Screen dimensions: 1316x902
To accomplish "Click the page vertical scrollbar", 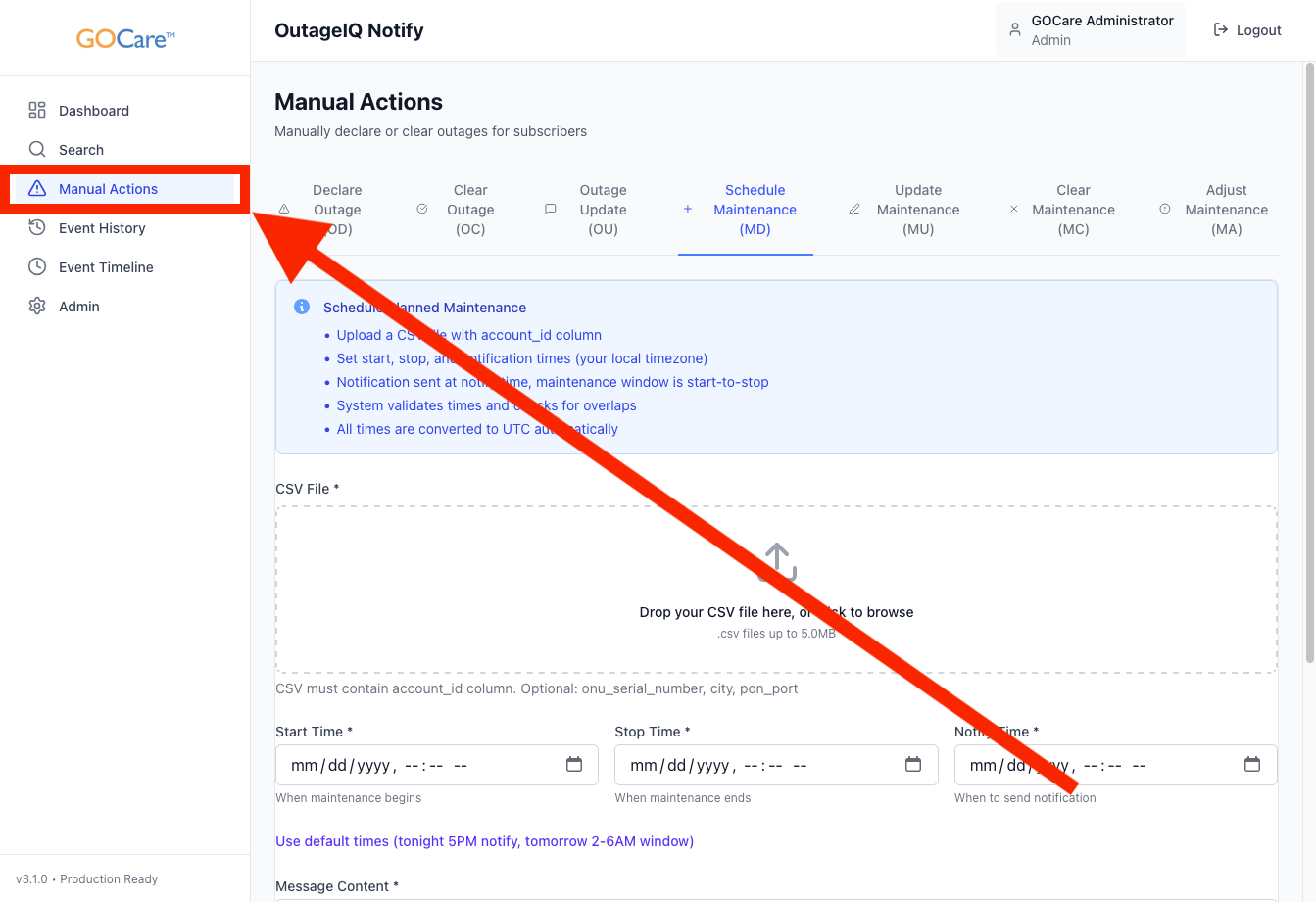I will coord(1309,362).
